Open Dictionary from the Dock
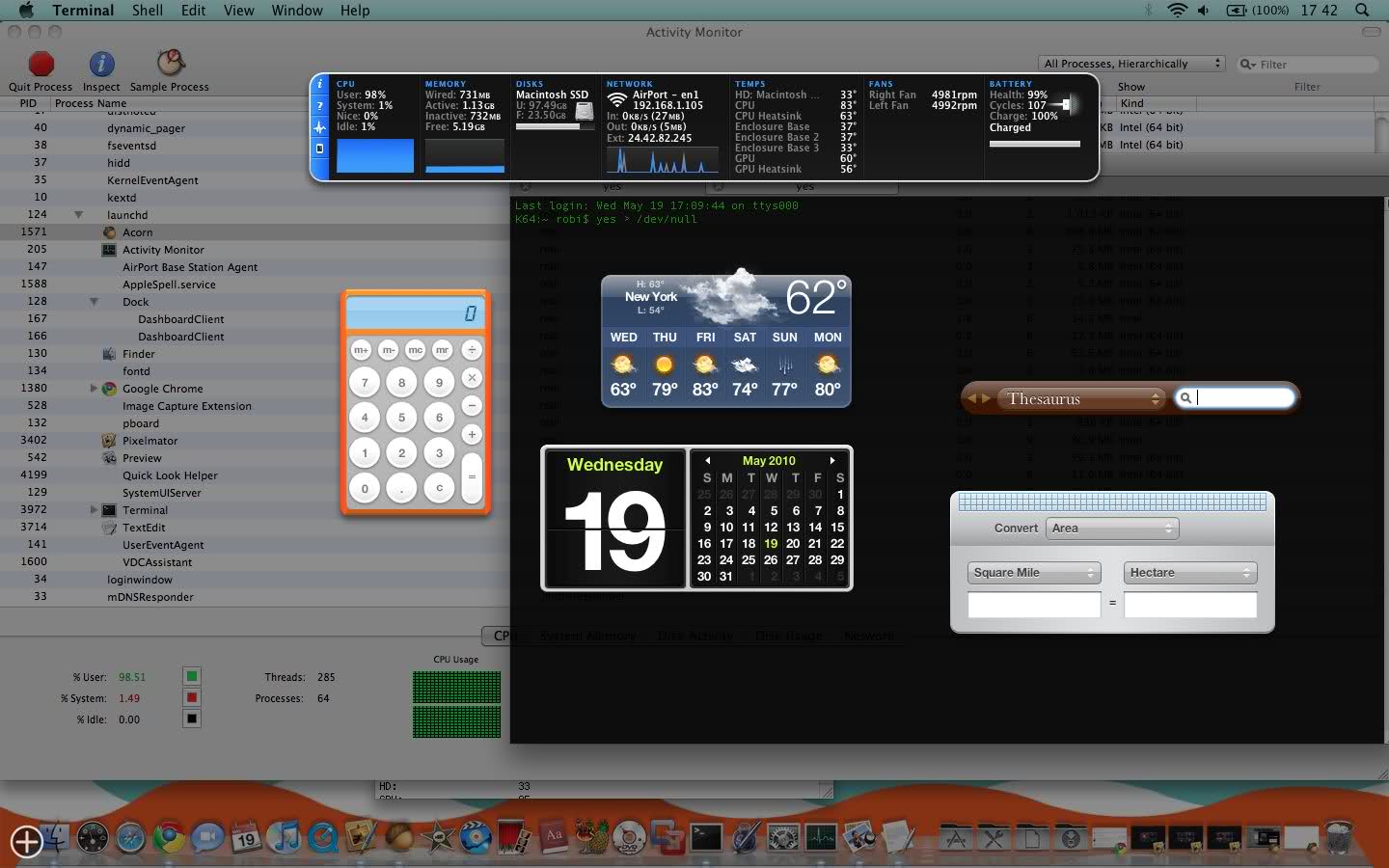Screen dimensions: 1389x868 [553, 836]
